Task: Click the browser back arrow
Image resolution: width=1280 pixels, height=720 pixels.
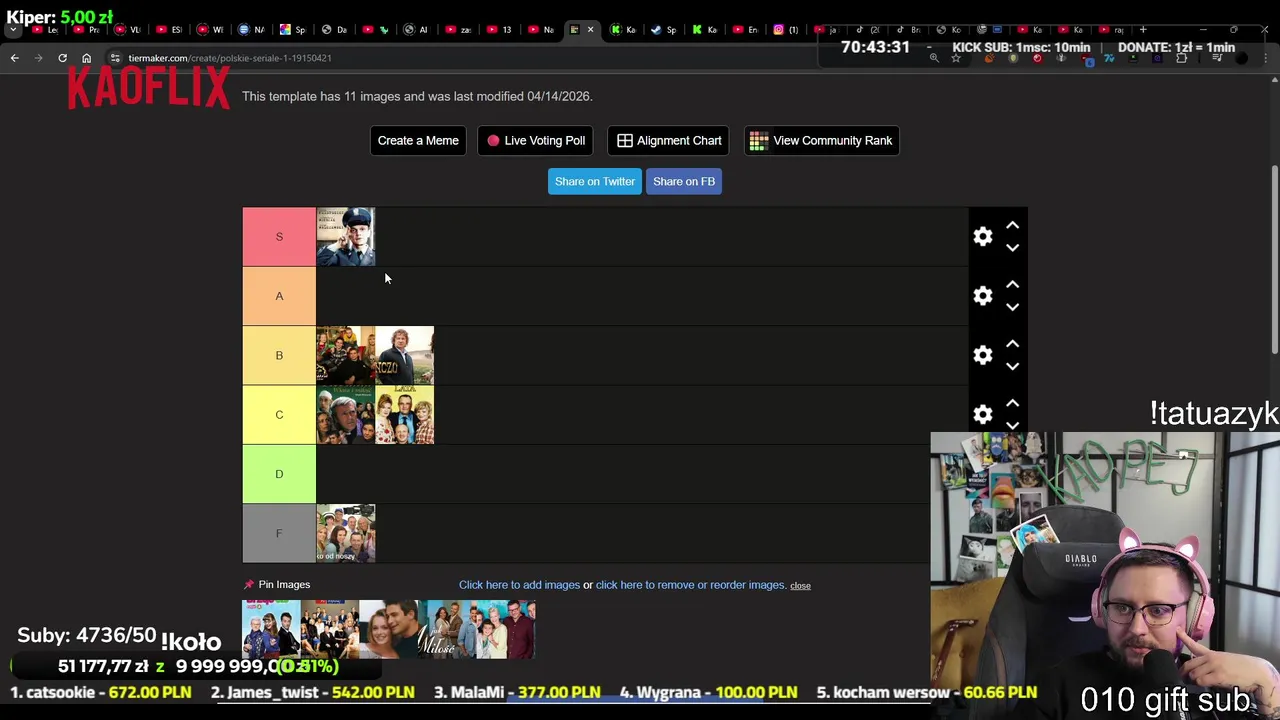Action: [x=15, y=58]
